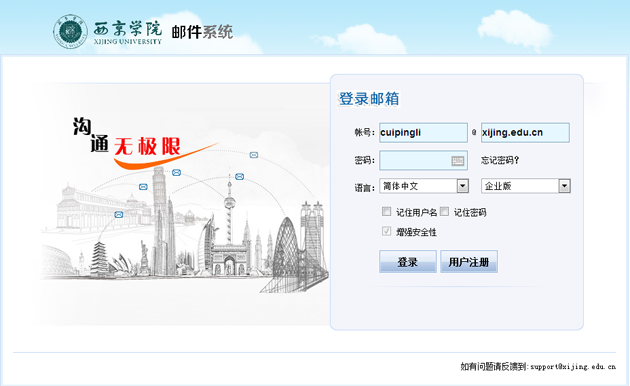Click the support@xijing.edu.cn email link
The image size is (630, 386).
(x=573, y=366)
